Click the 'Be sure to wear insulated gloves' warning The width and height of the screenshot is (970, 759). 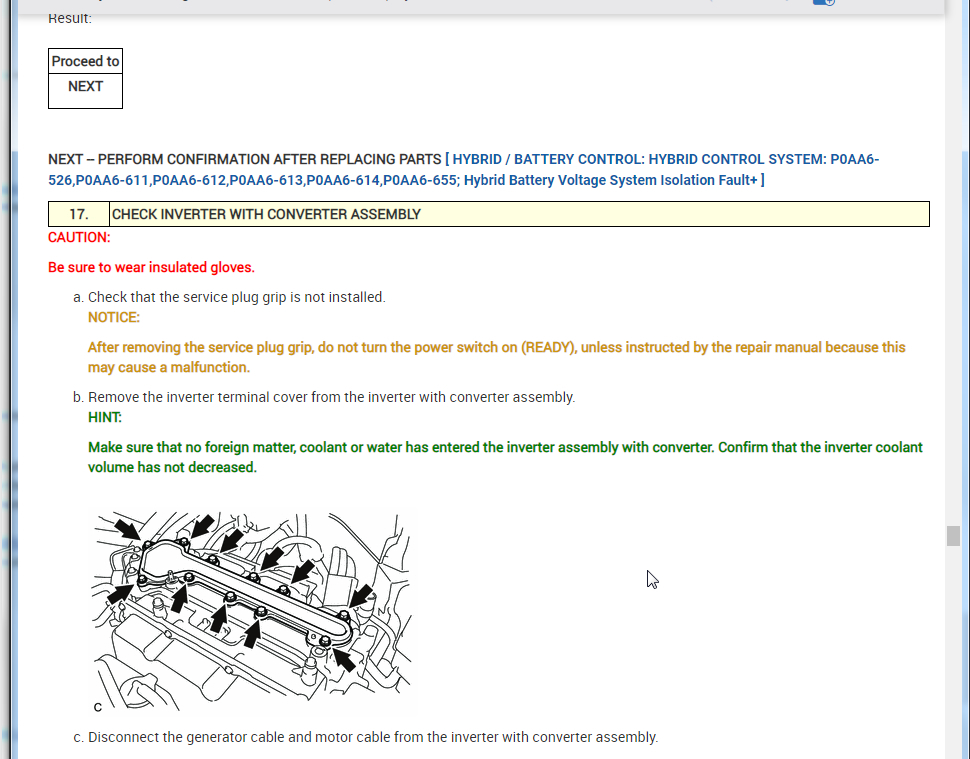(x=151, y=267)
